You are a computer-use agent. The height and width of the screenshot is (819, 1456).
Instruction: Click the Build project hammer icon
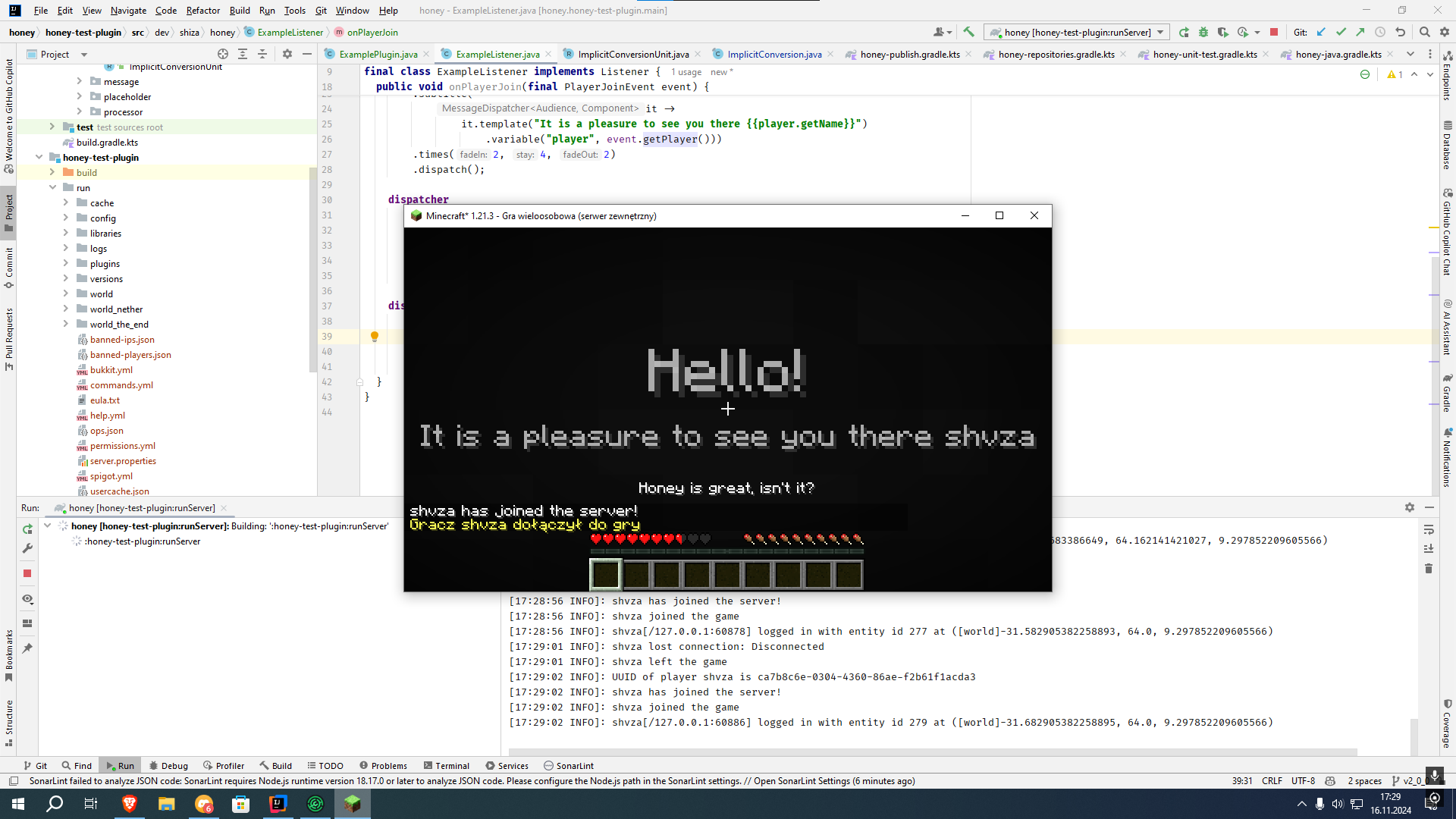968,32
